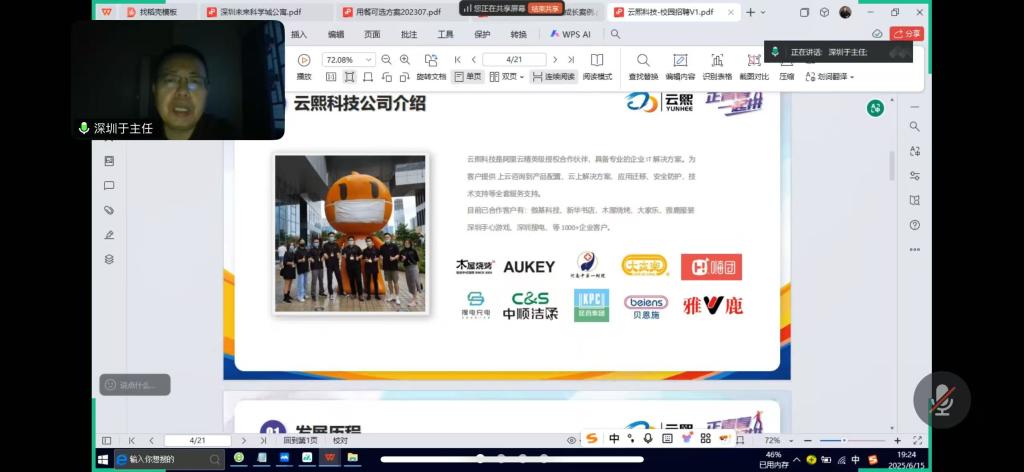Click 结束共享 to stop sharing
This screenshot has height=472, width=1024.
tap(545, 8)
